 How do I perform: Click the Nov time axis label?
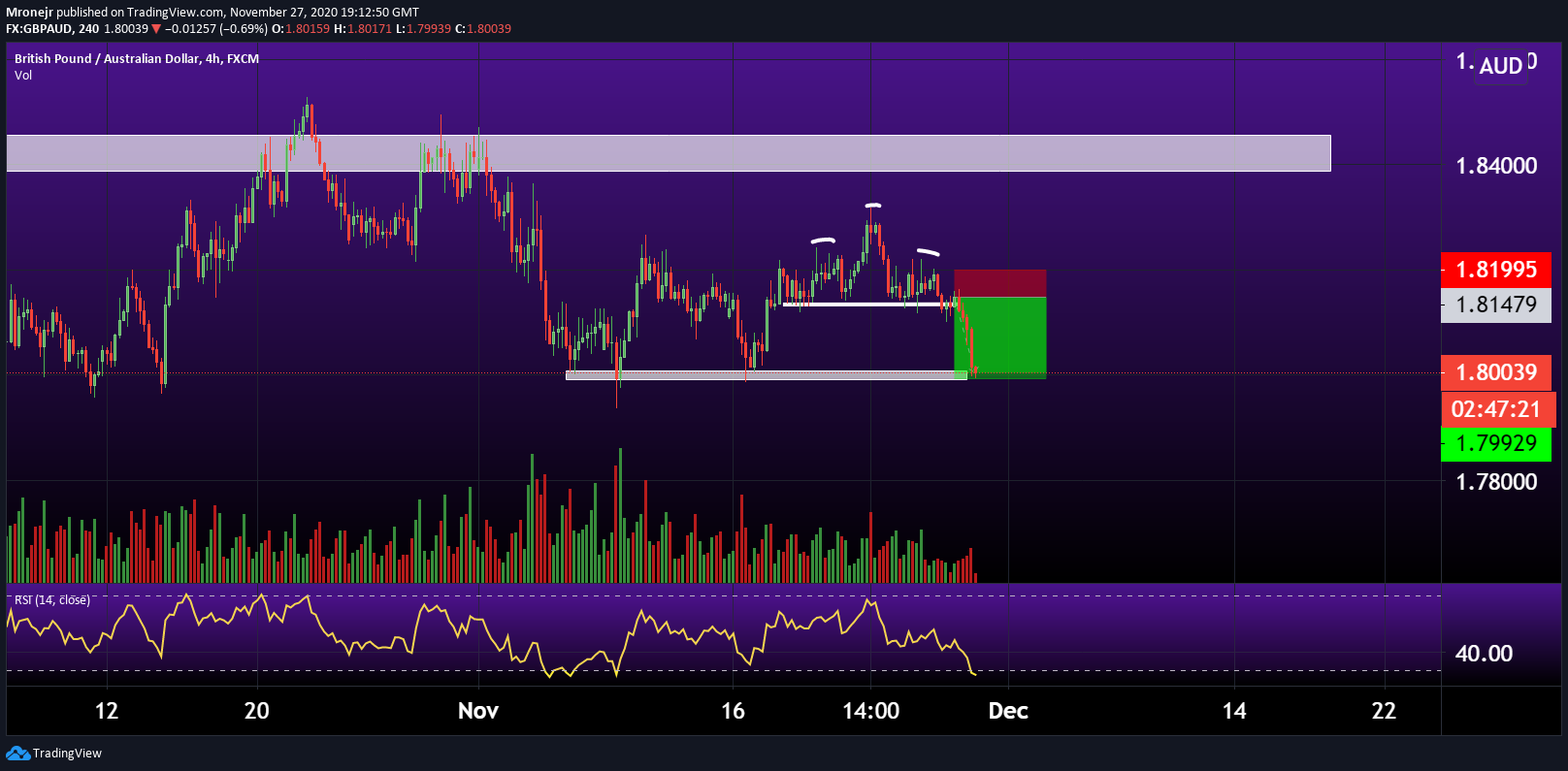coord(478,711)
